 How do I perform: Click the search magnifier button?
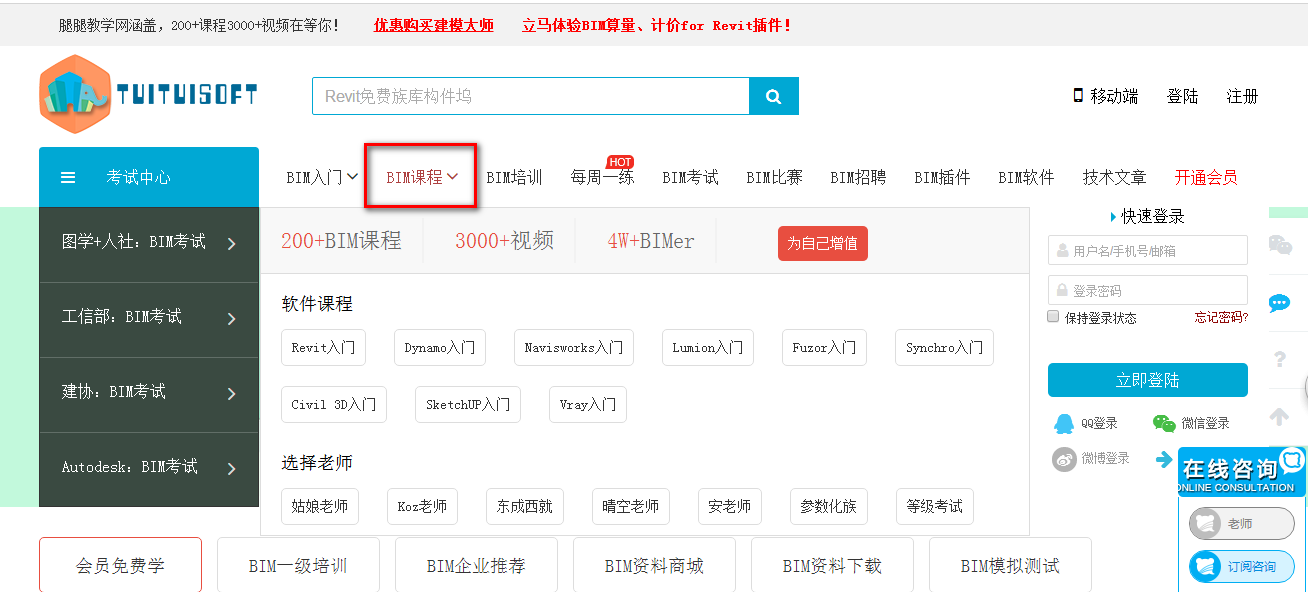774,96
